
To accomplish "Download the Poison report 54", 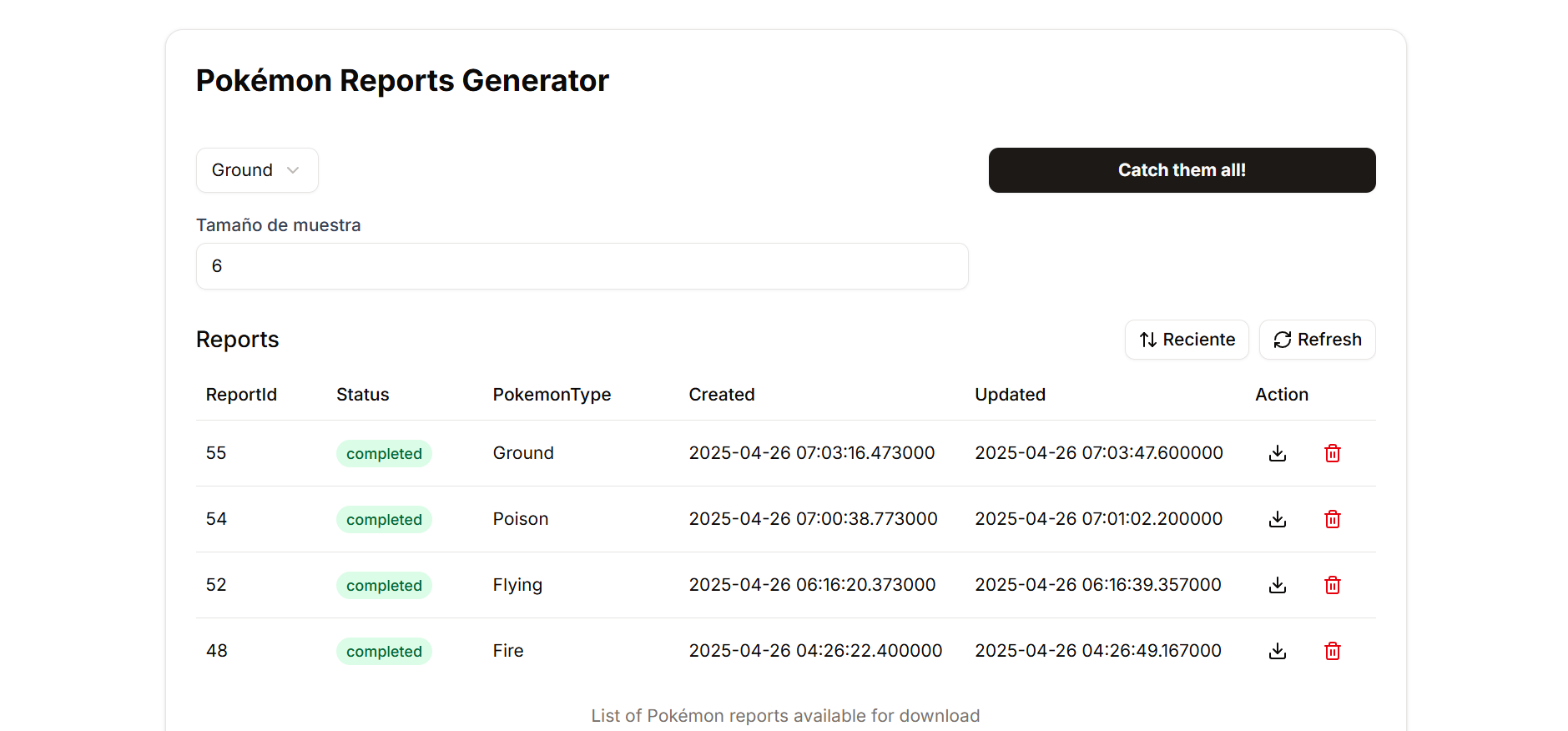I will click(x=1277, y=519).
